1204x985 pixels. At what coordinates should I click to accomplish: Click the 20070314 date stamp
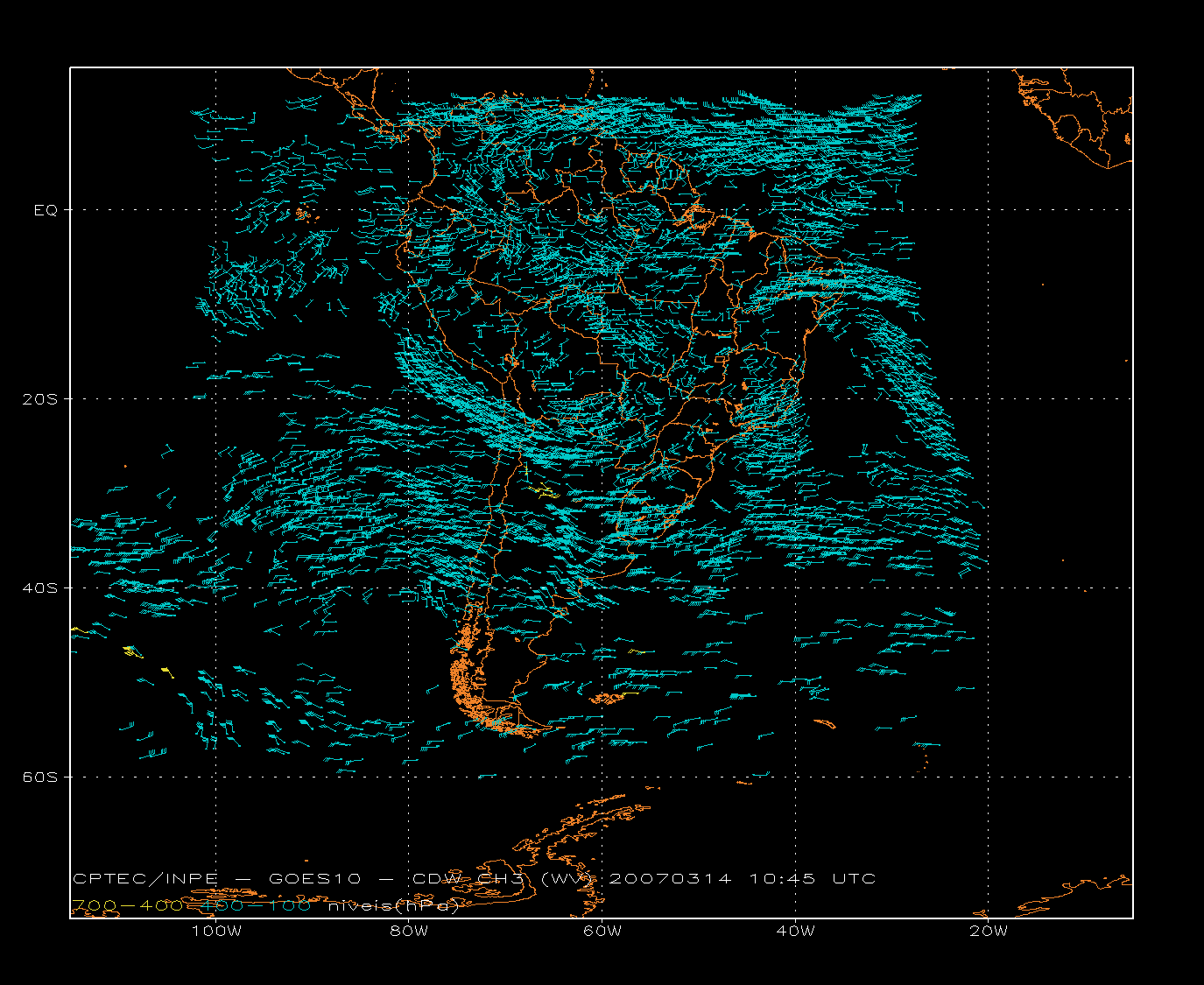[x=670, y=879]
